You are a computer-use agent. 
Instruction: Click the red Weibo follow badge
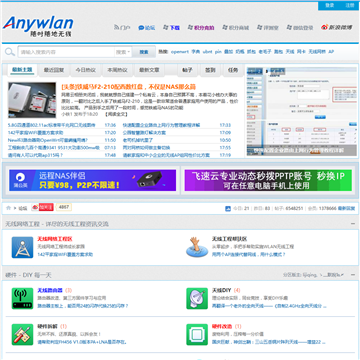[42, 207]
